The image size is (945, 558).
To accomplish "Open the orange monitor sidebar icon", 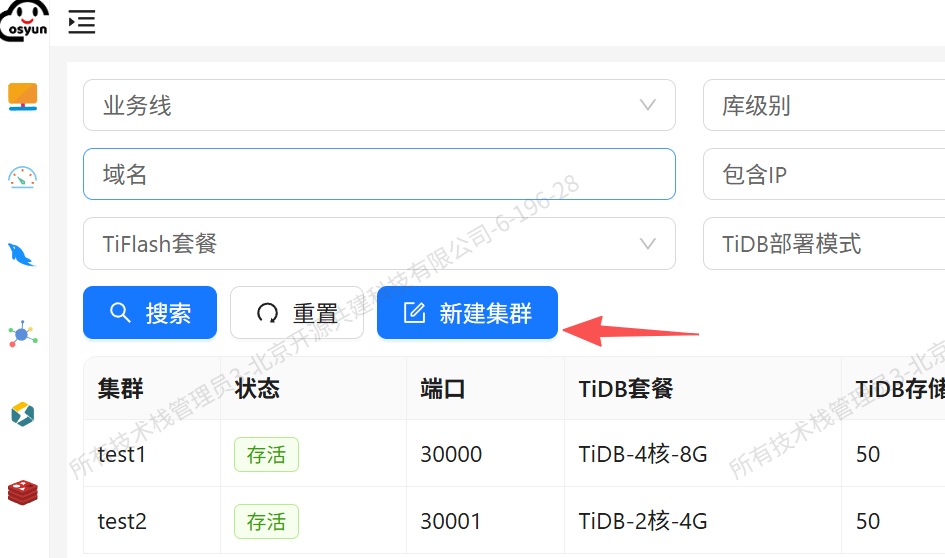I will pos(23,97).
